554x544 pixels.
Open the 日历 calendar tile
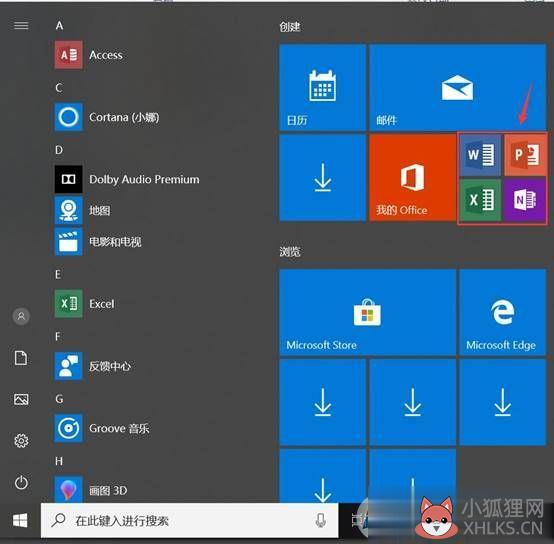coord(323,87)
